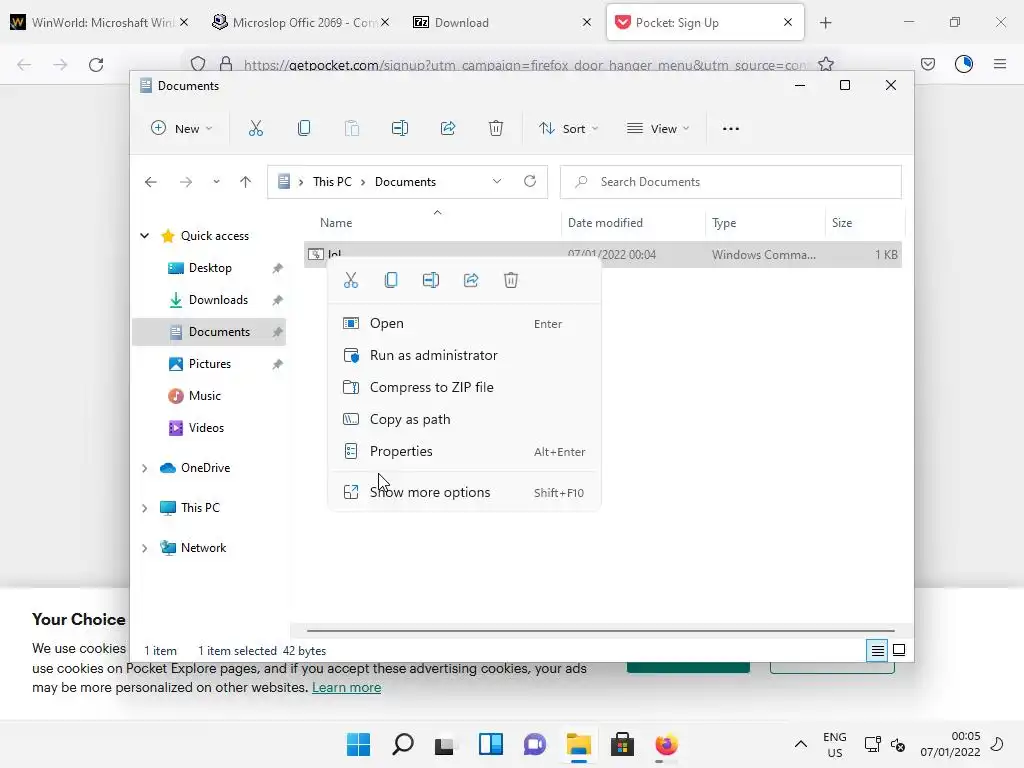Click Search Documents field

[x=731, y=182]
